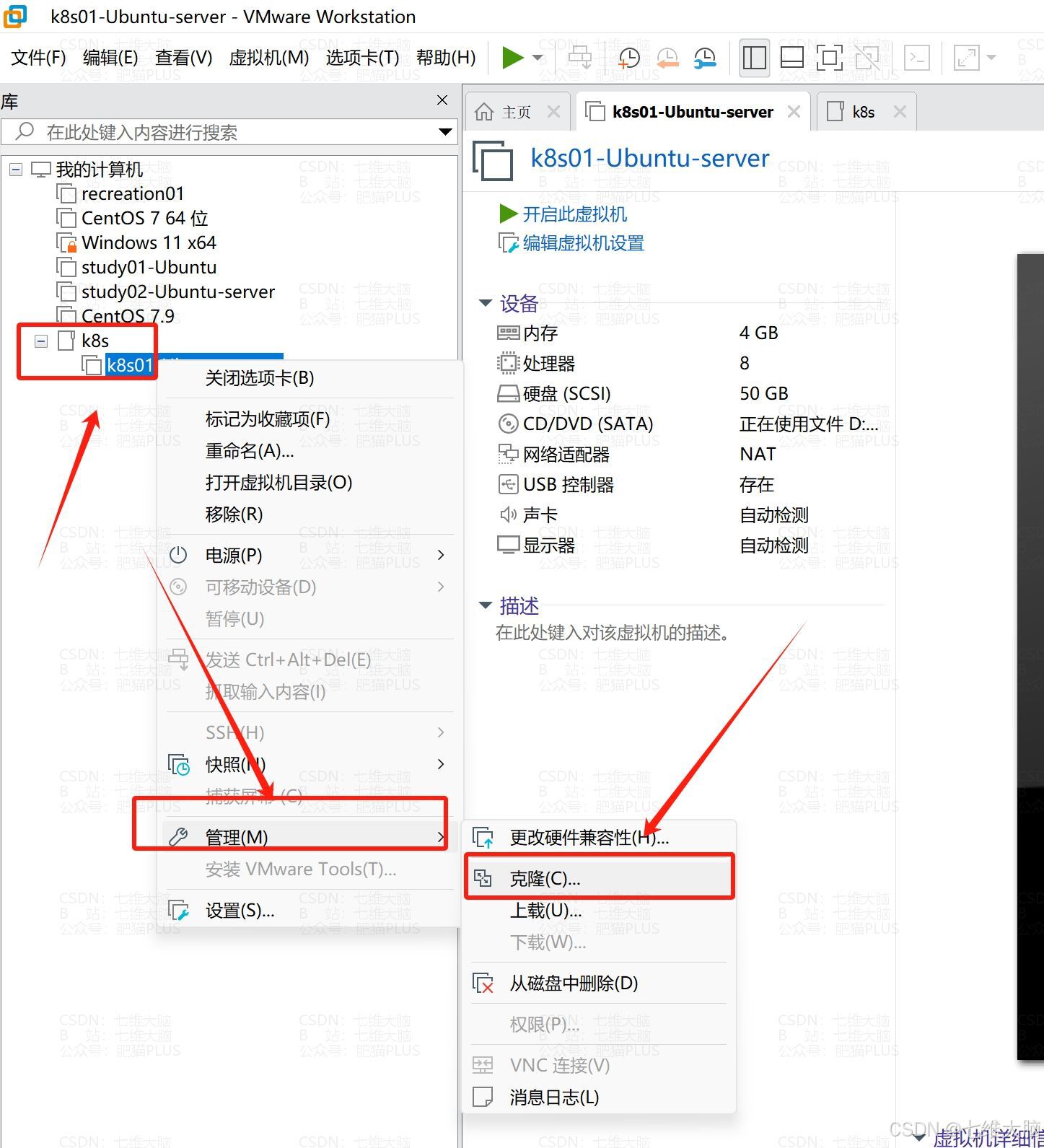The height and width of the screenshot is (1148, 1044).
Task: Open the 选项卡(T) menu
Action: coord(362,58)
